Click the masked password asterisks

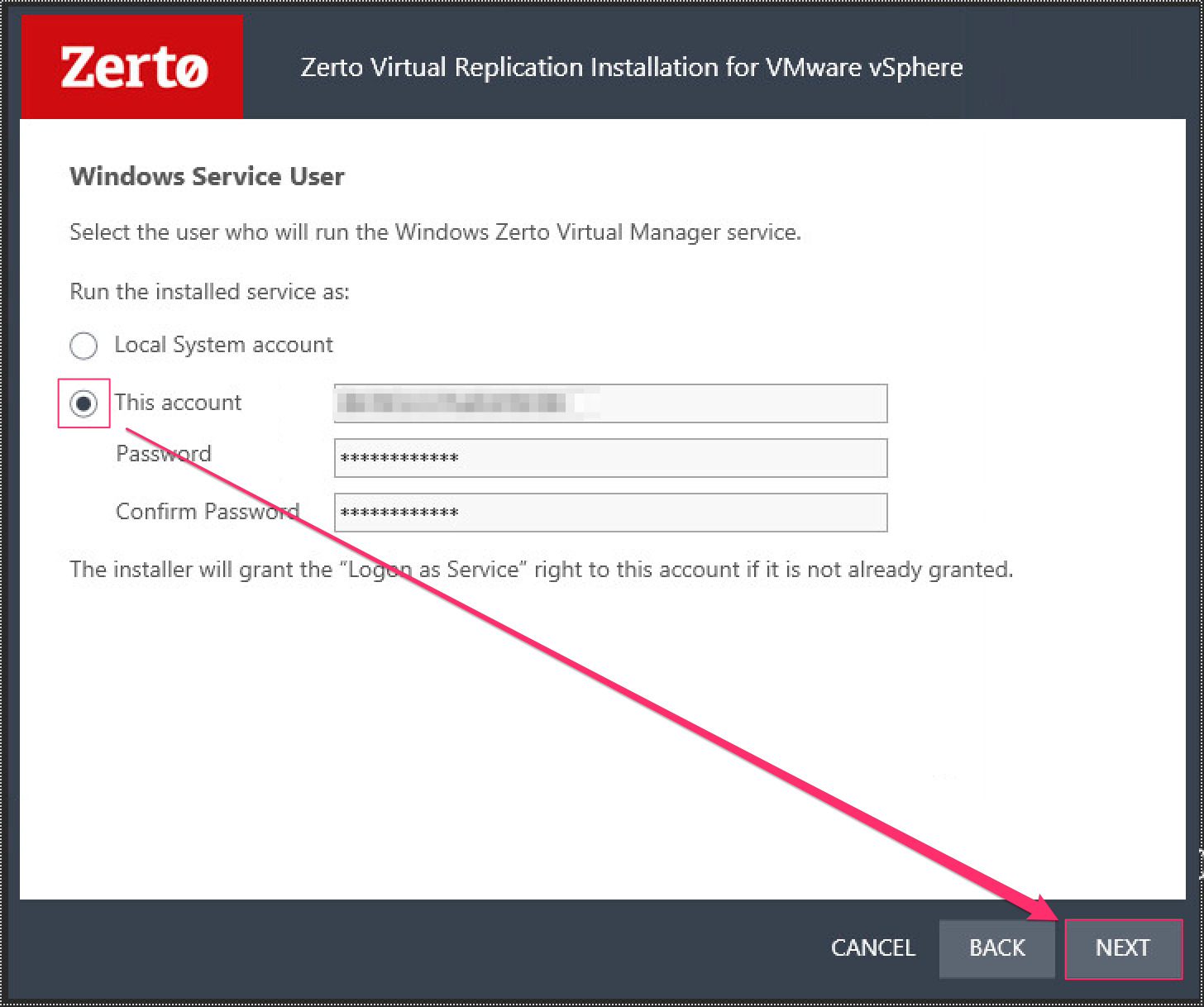(399, 457)
